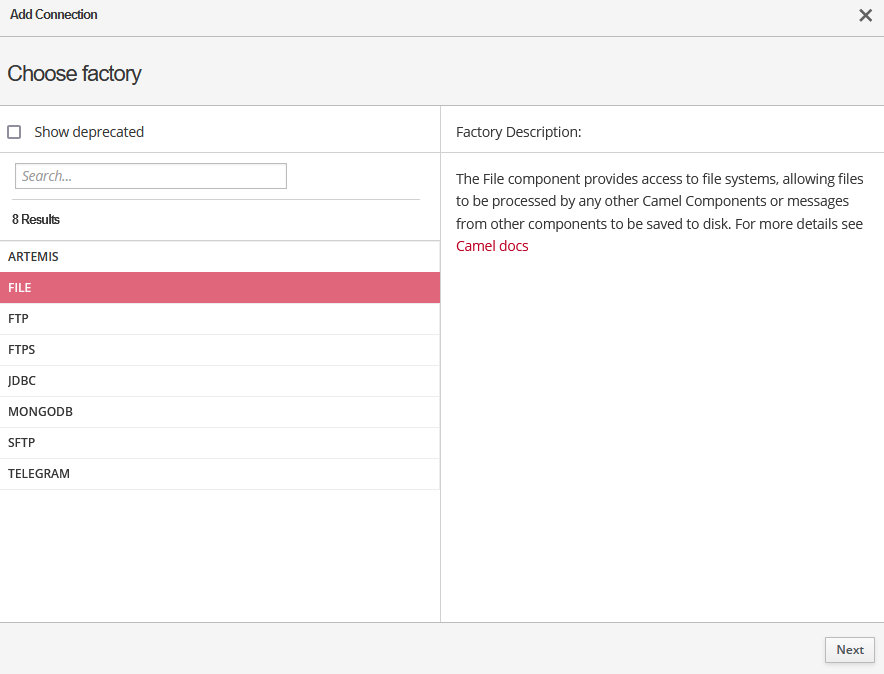Click inside the Search field
This screenshot has height=674, width=884.
pos(150,175)
